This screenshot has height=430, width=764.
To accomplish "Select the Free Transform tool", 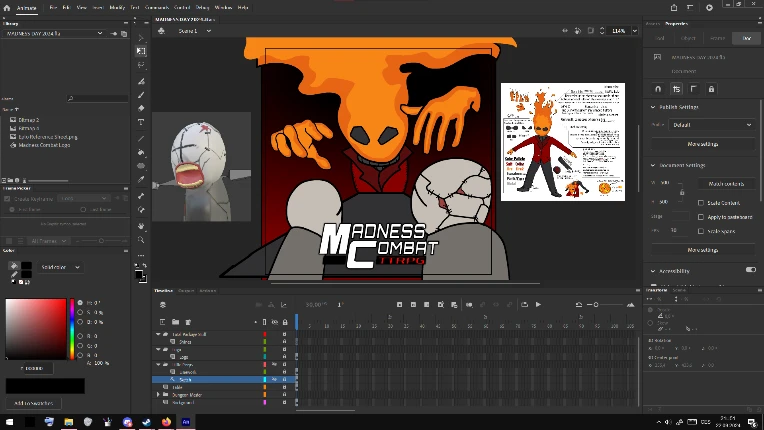I will coord(141,51).
